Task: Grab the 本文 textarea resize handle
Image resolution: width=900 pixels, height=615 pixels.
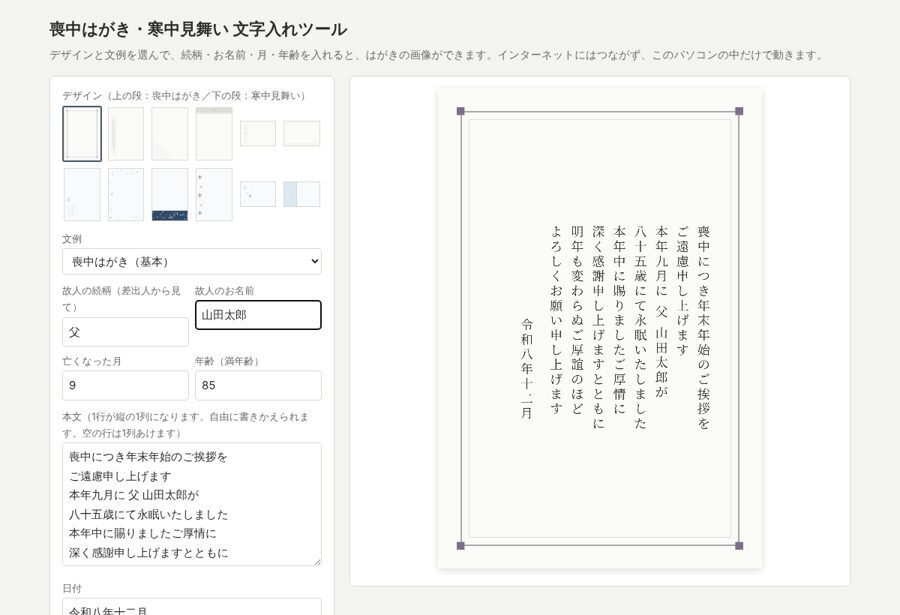Action: 317,562
